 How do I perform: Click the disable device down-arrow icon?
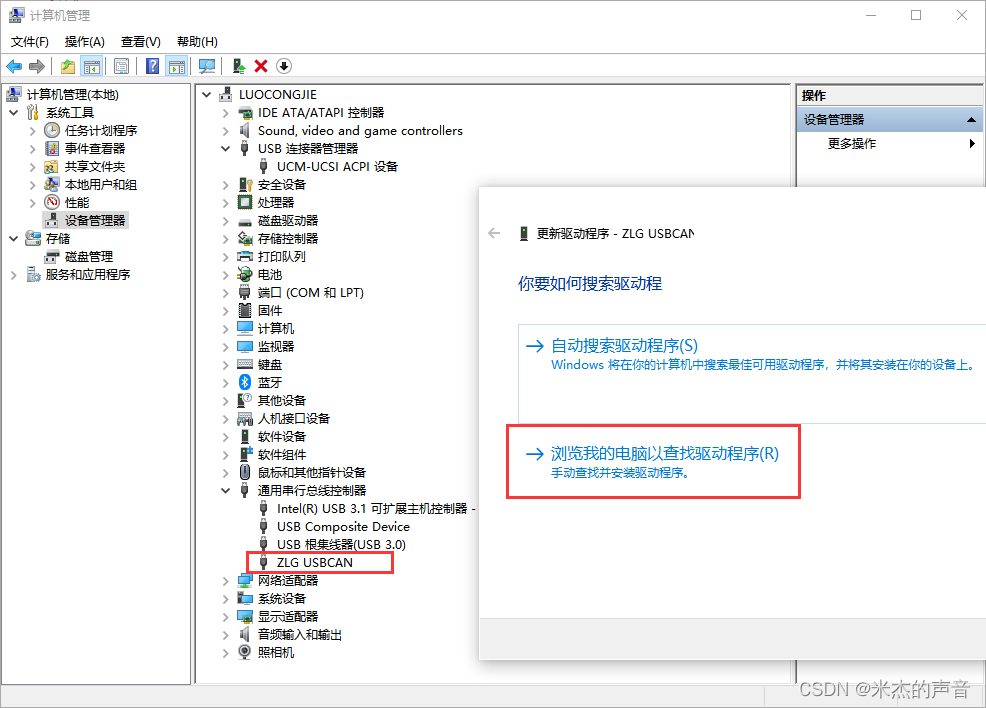point(284,66)
